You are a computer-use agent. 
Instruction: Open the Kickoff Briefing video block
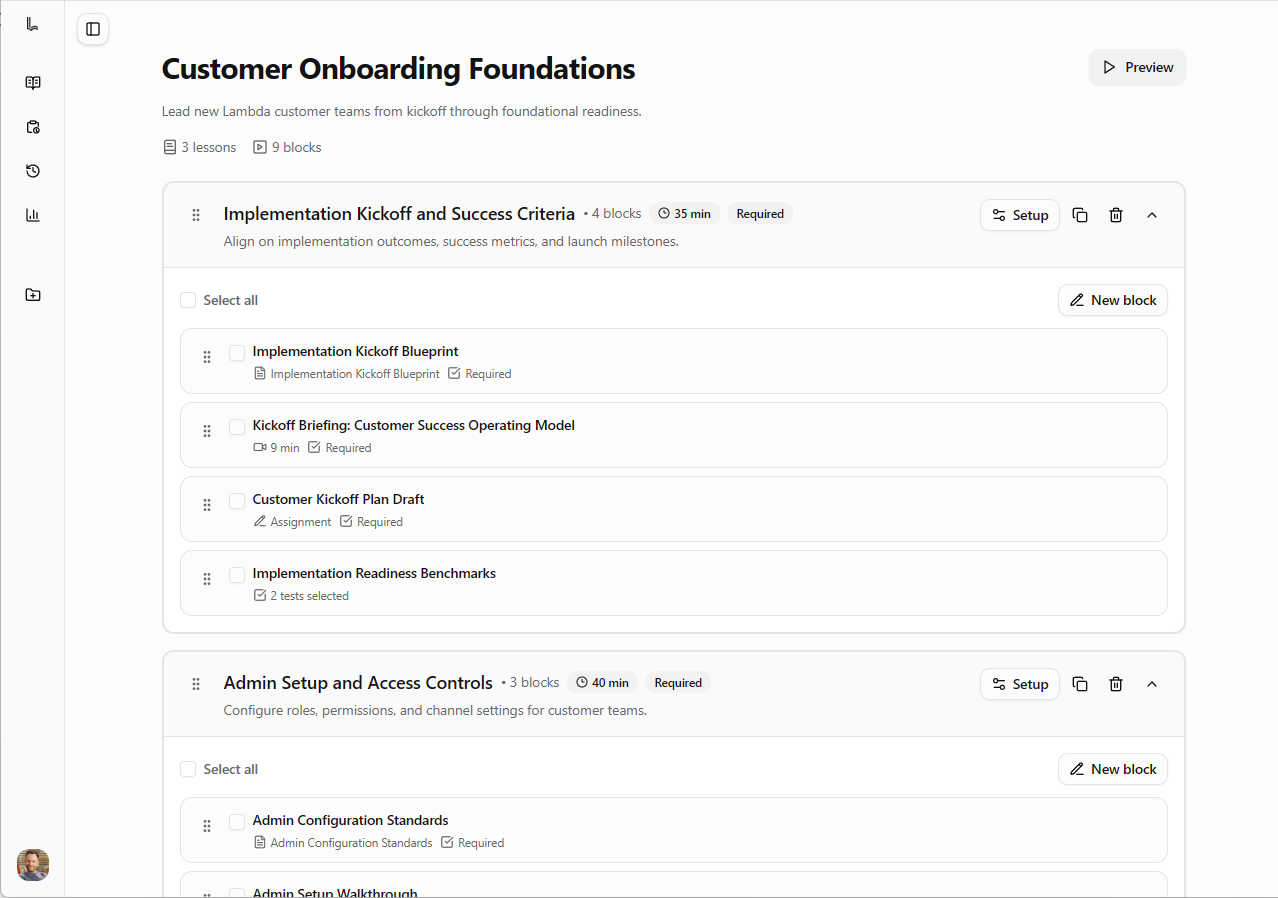(x=413, y=426)
